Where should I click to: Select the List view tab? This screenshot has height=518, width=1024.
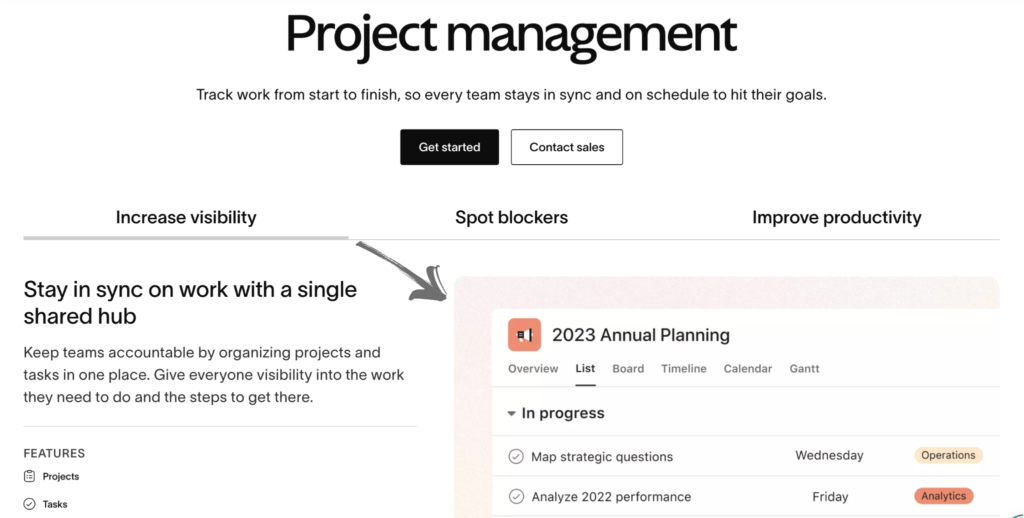pyautogui.click(x=585, y=368)
